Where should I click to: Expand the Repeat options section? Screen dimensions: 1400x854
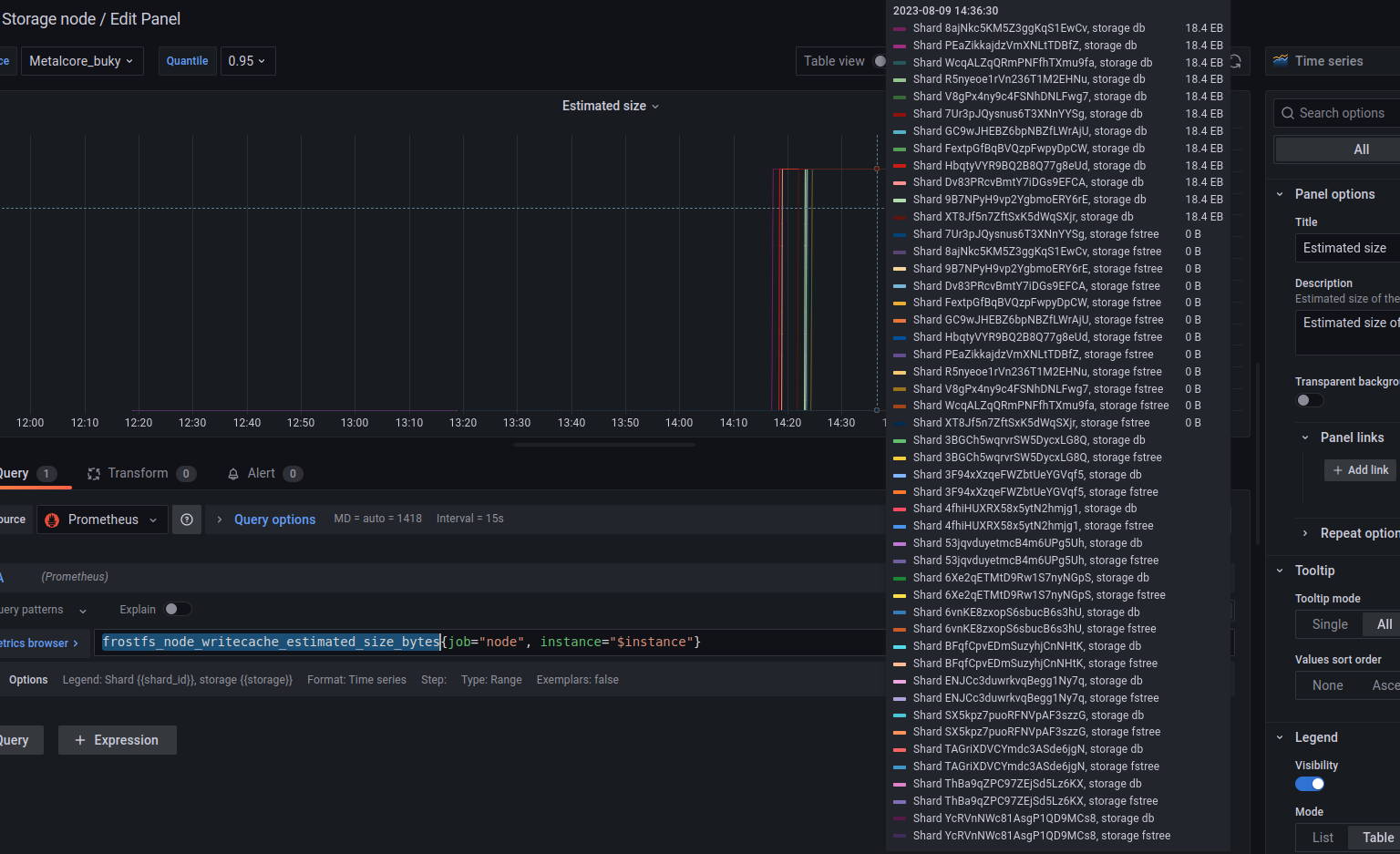[1305, 533]
